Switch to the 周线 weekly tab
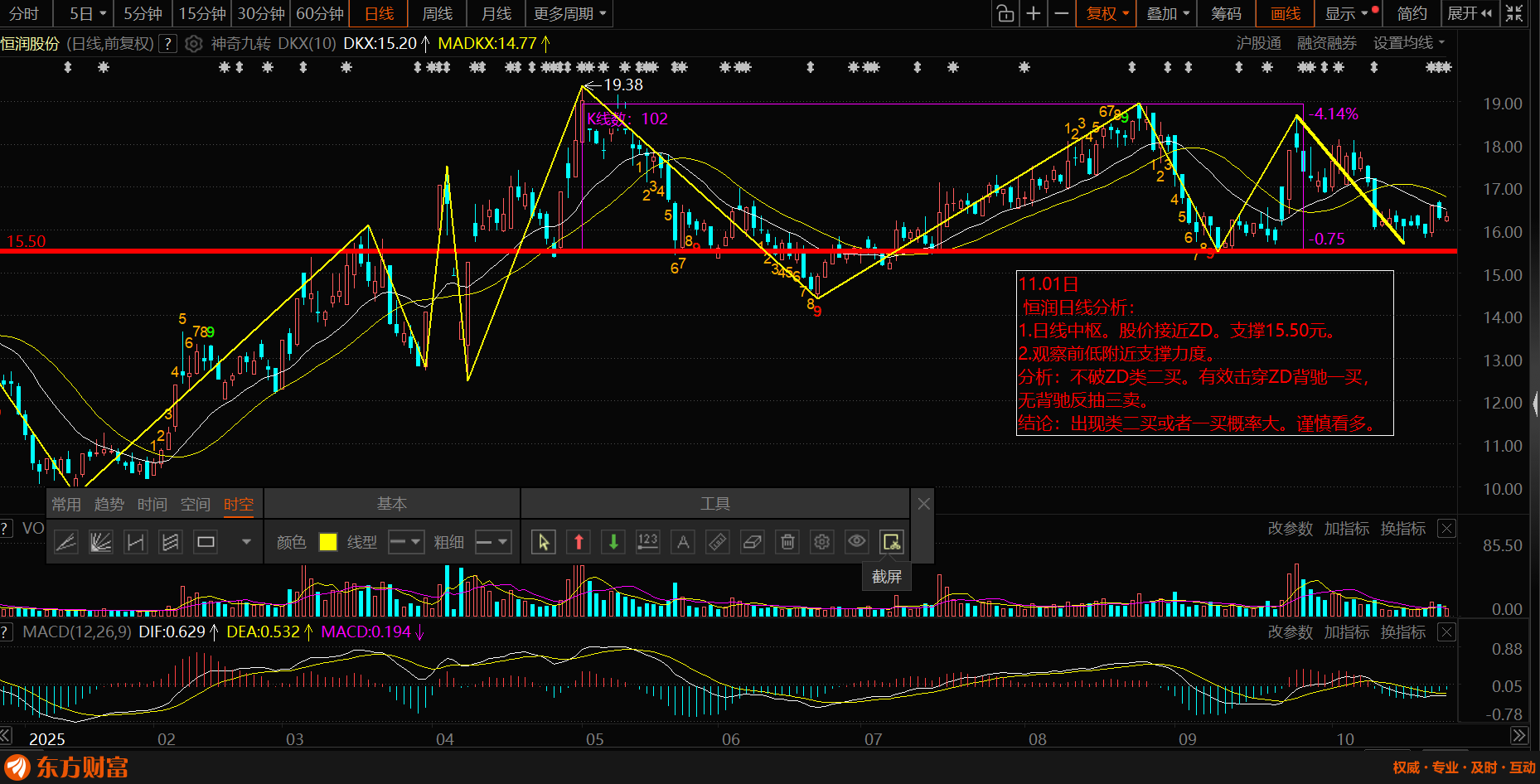Screen dimensions: 1540x784 point(437,13)
